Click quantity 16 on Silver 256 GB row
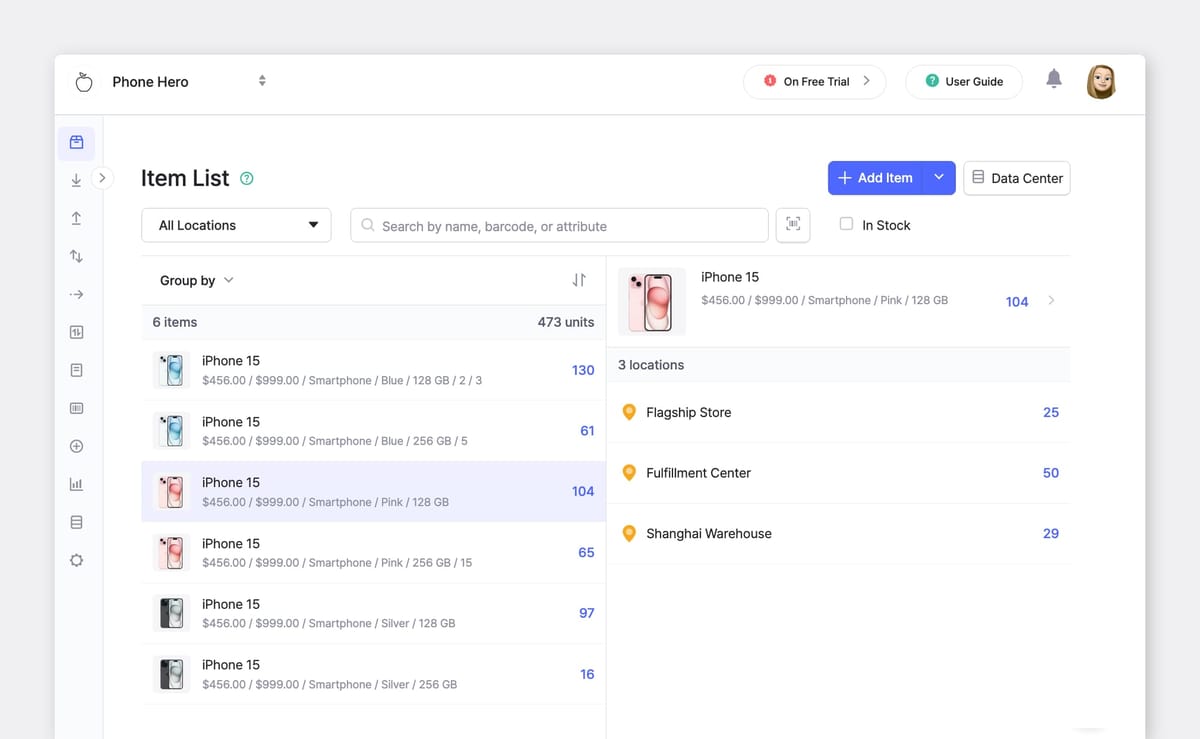Viewport: 1200px width, 739px height. [587, 674]
